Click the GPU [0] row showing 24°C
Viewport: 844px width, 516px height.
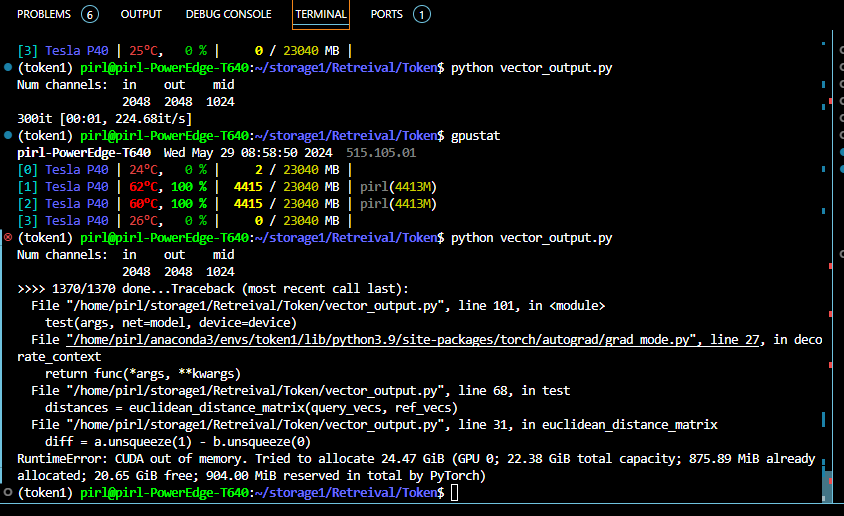[184, 169]
